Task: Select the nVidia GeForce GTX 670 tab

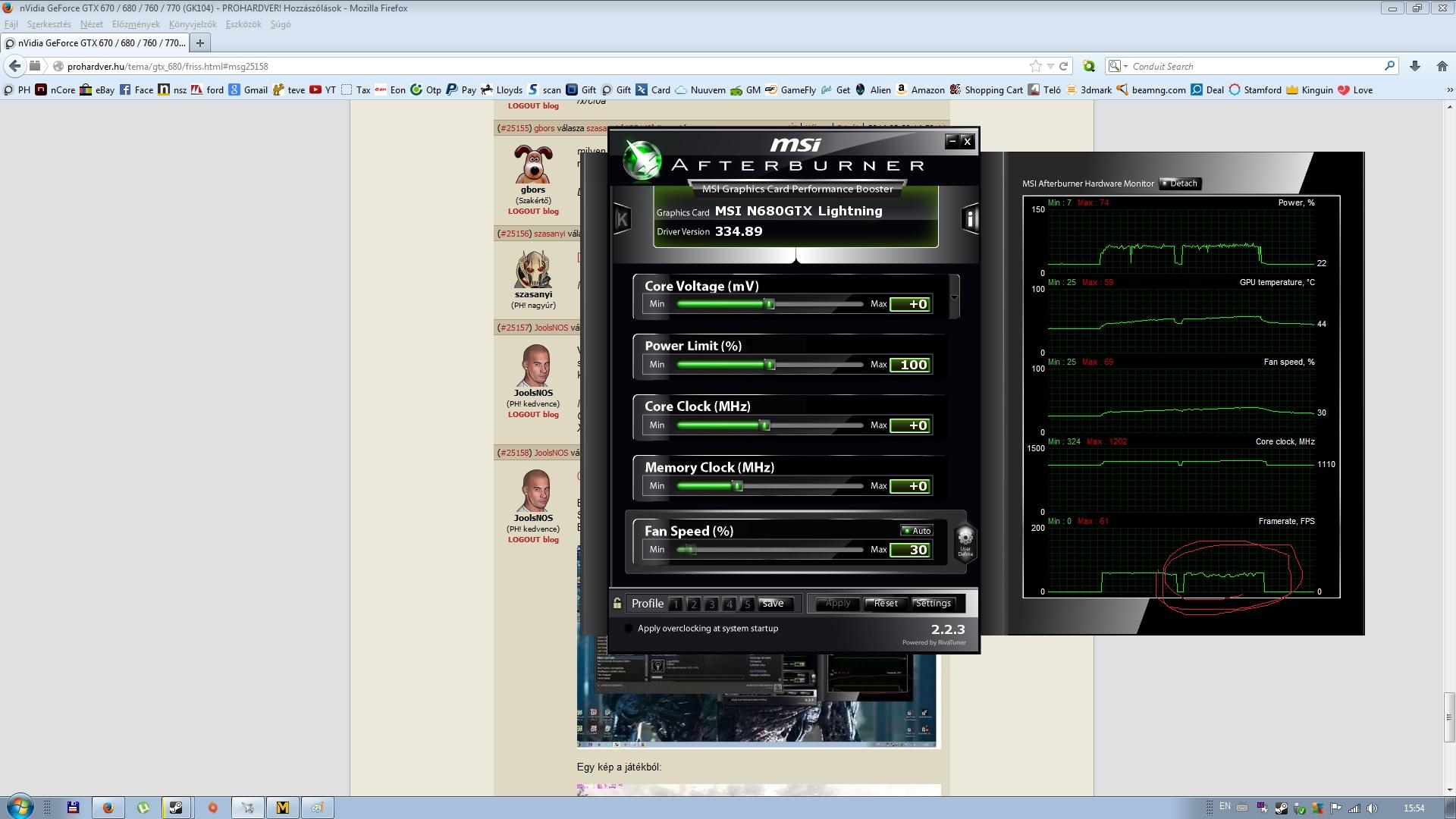Action: click(95, 43)
